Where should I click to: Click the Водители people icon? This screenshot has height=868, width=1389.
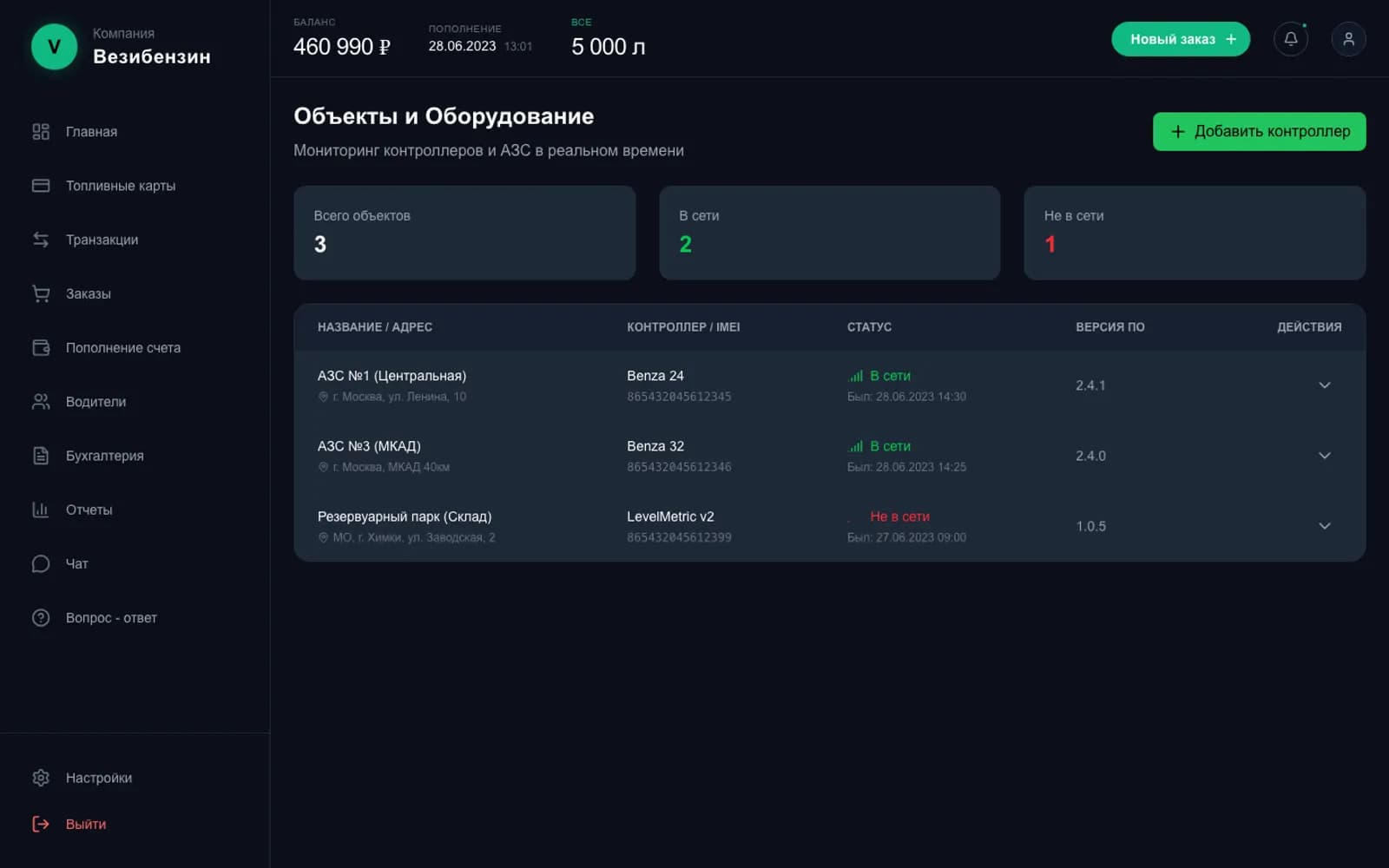click(x=41, y=402)
